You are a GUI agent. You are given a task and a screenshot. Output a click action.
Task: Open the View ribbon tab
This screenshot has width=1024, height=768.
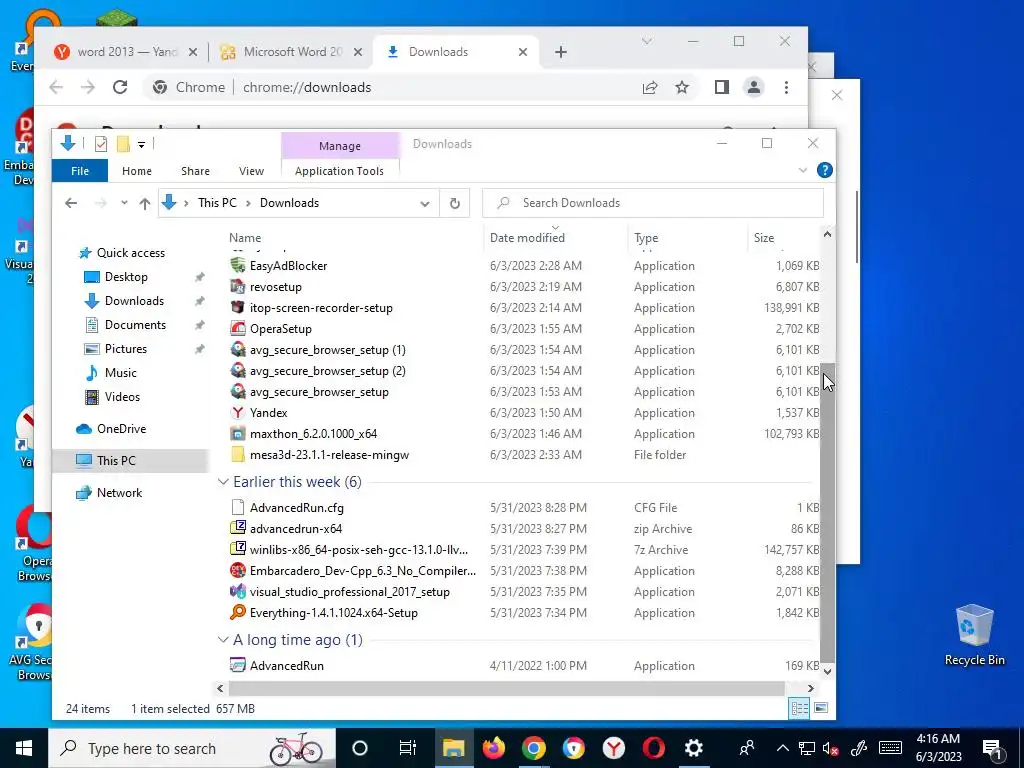[x=251, y=170]
